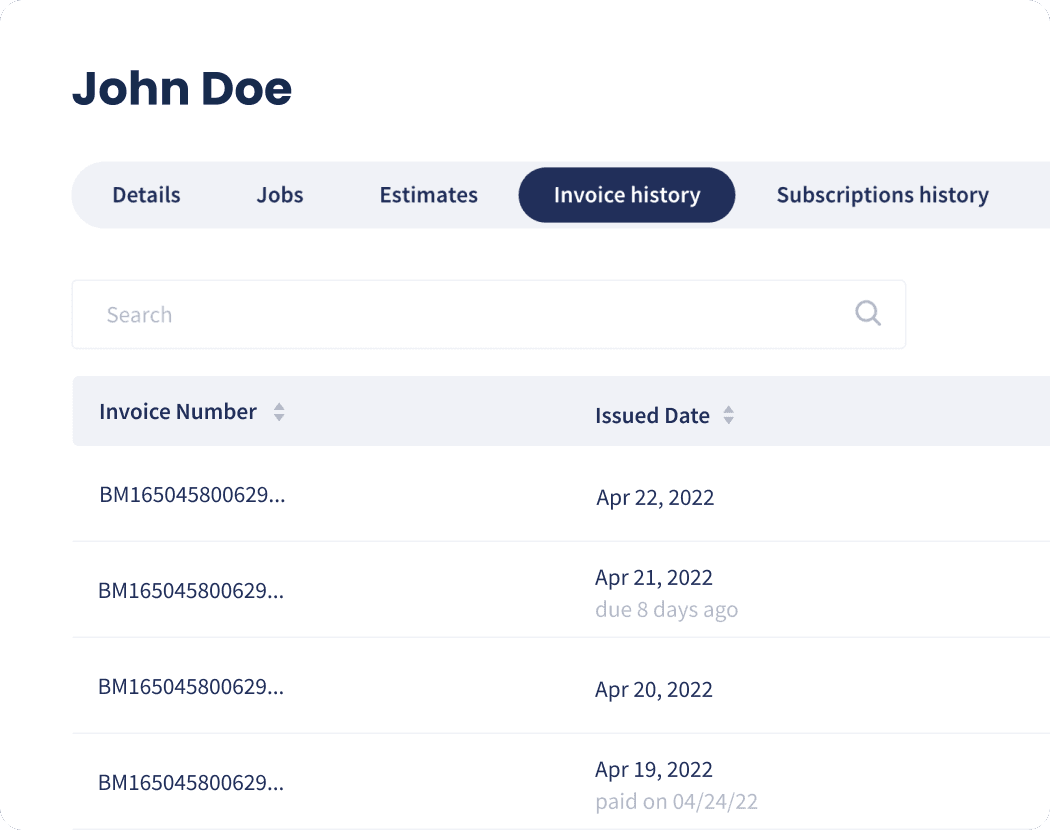Open invoice issued Apr 22, 2022

pyautogui.click(x=655, y=498)
